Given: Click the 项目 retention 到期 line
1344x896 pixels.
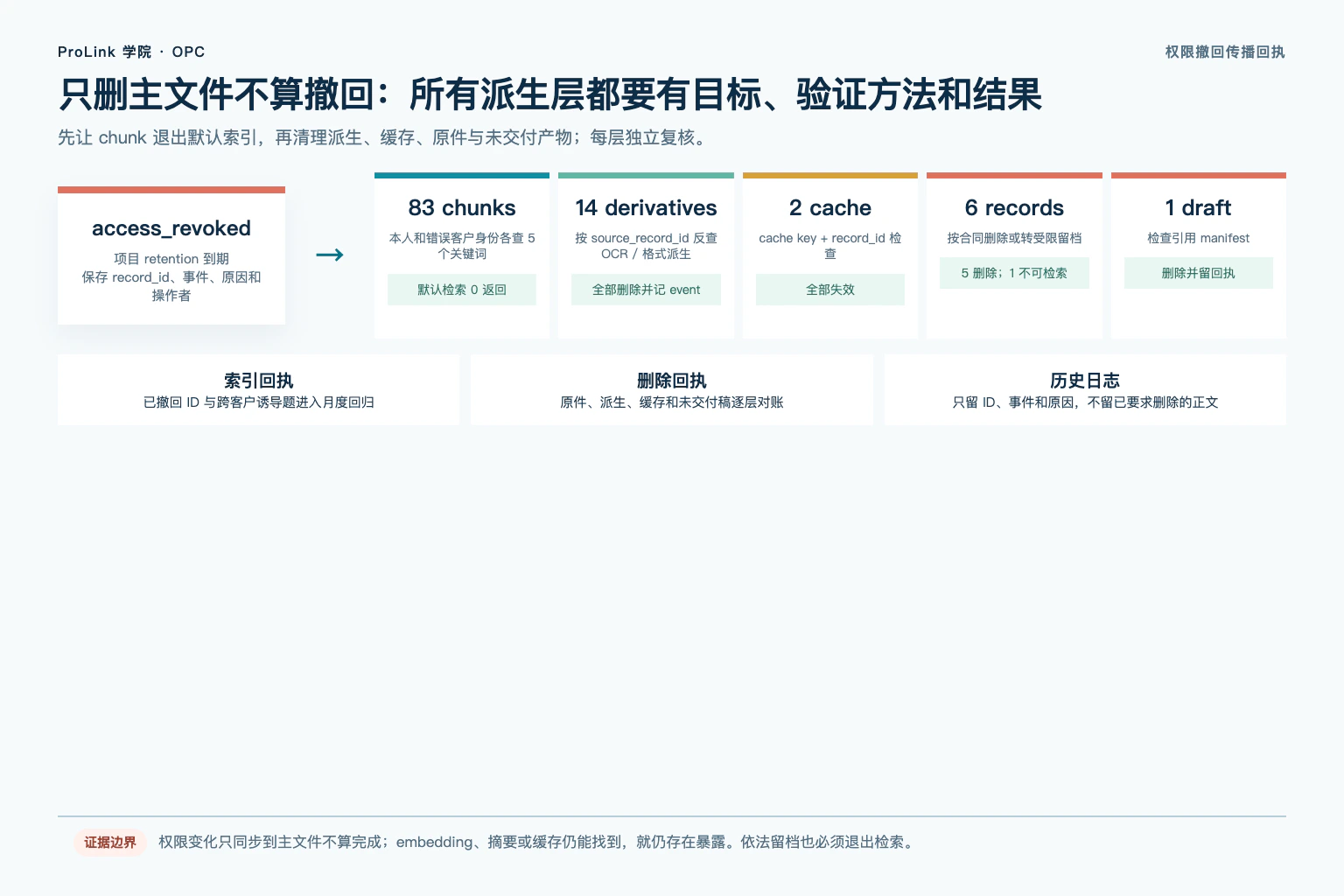Looking at the screenshot, I should pyautogui.click(x=171, y=259).
